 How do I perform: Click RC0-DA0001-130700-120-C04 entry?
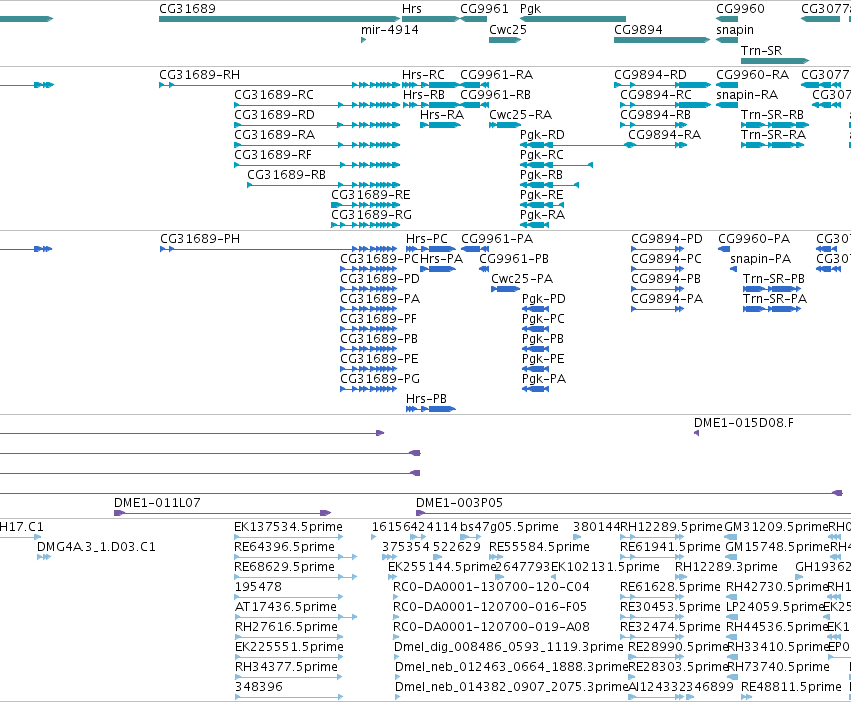click(x=396, y=598)
